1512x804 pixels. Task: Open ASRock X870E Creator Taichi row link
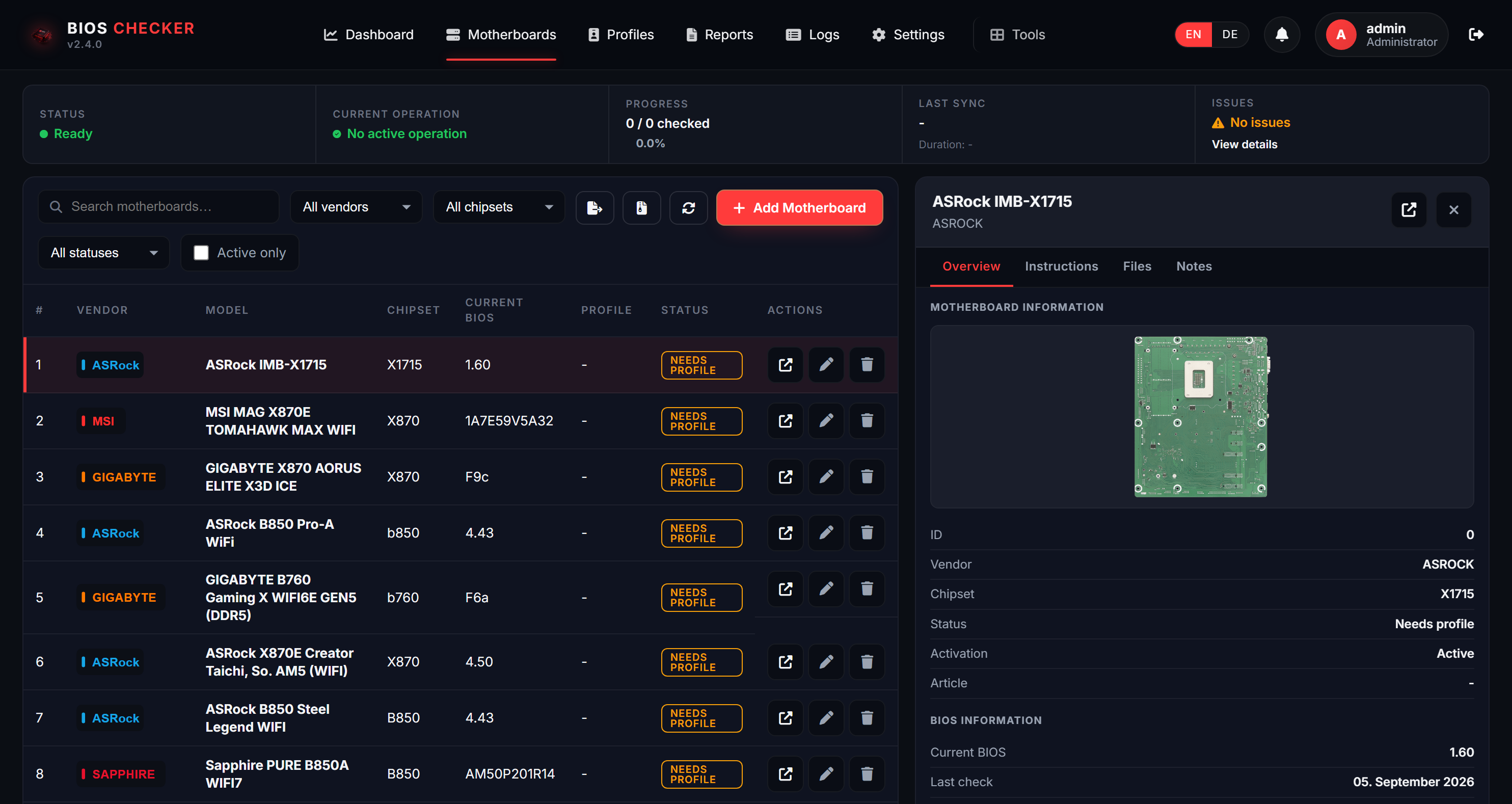click(x=786, y=662)
